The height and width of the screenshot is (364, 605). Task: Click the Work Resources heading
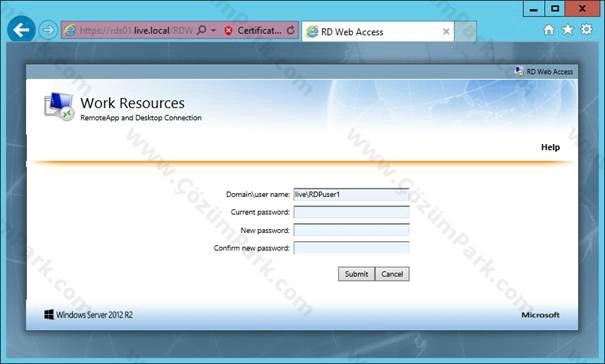(x=132, y=103)
